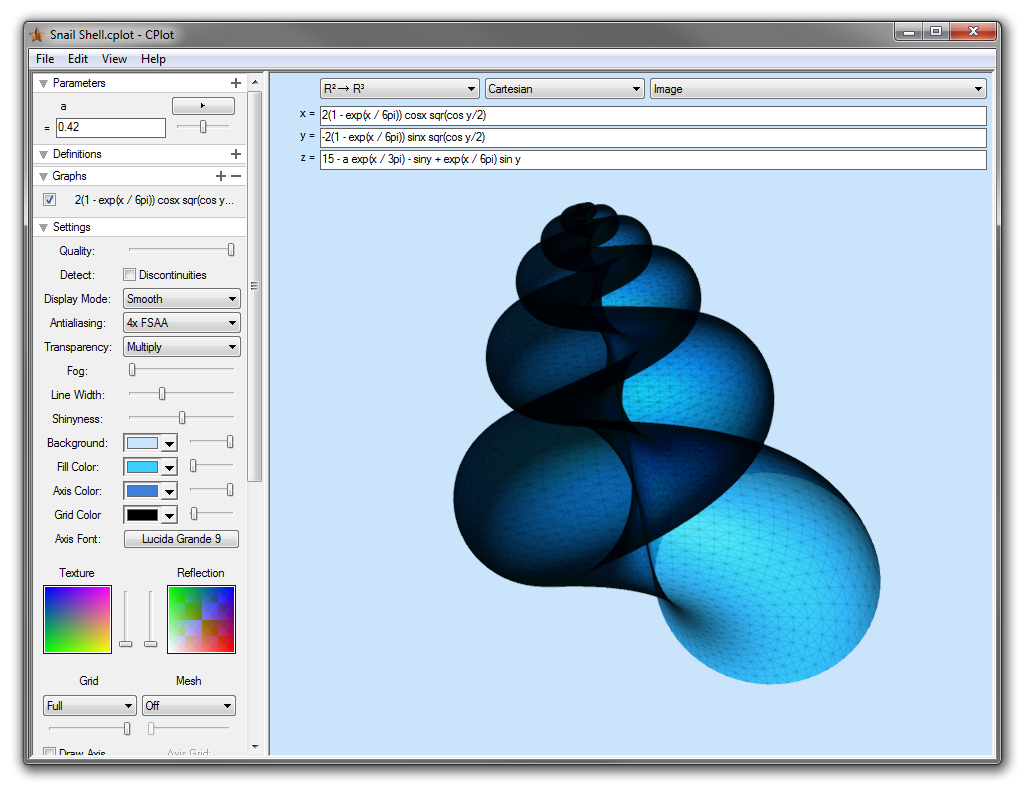Open the Display Mode dropdown
Screen dimensions: 1031x790
click(x=181, y=299)
